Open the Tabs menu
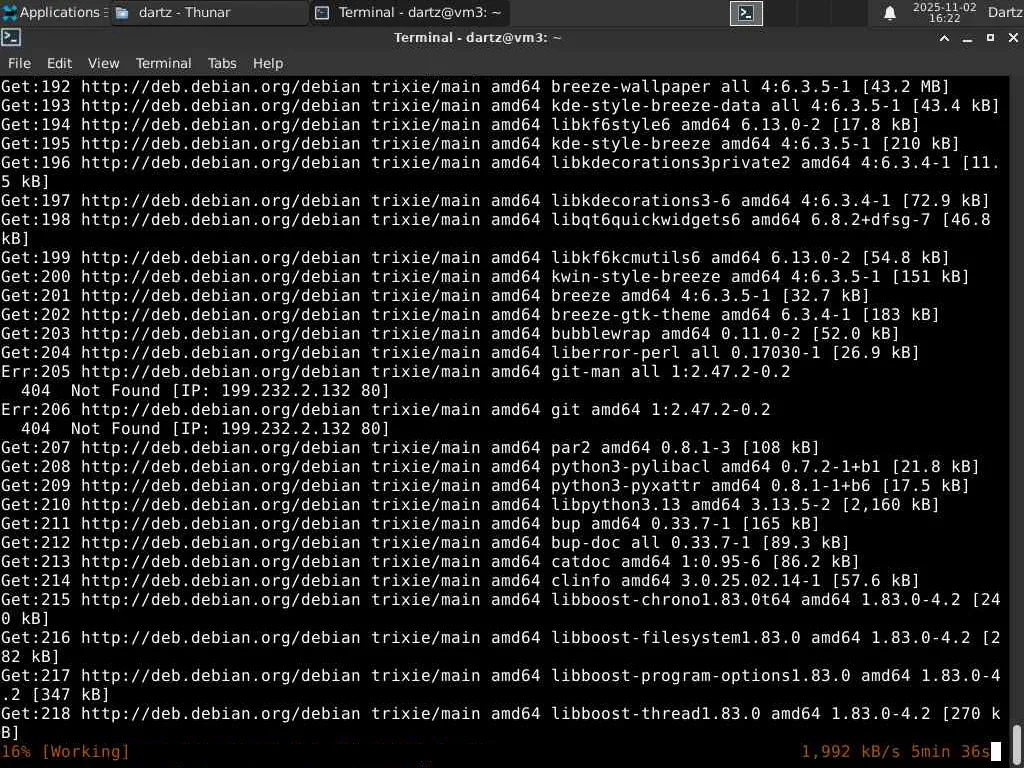Screen dimensions: 1024x768 (222, 63)
